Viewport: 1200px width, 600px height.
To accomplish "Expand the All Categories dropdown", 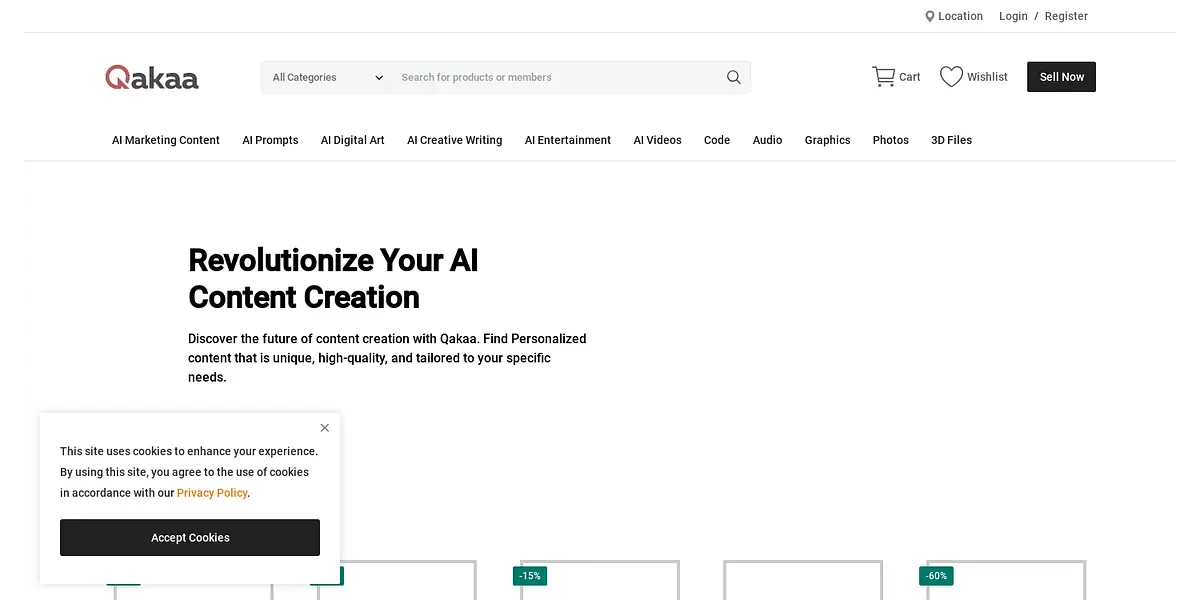I will coord(327,77).
